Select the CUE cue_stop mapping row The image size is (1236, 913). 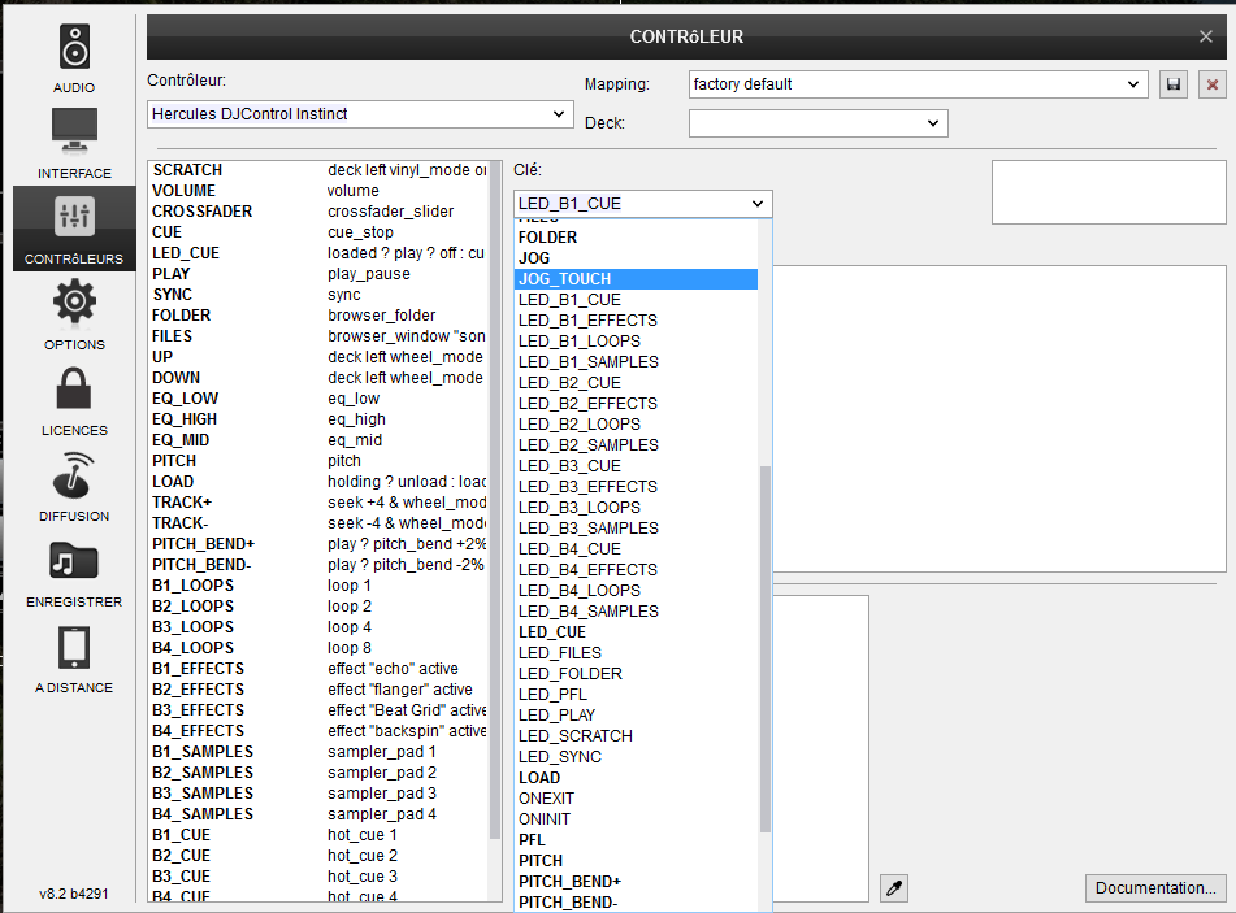point(318,232)
